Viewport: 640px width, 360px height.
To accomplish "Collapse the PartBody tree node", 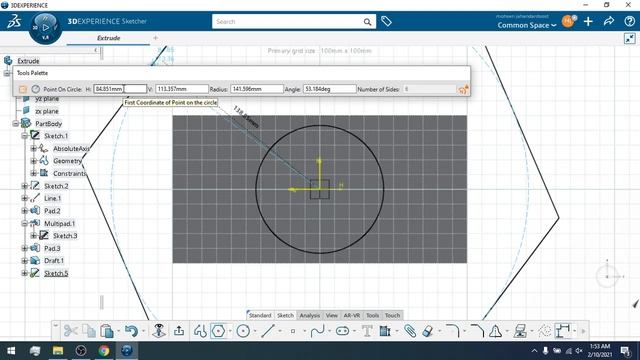I will 16,124.
